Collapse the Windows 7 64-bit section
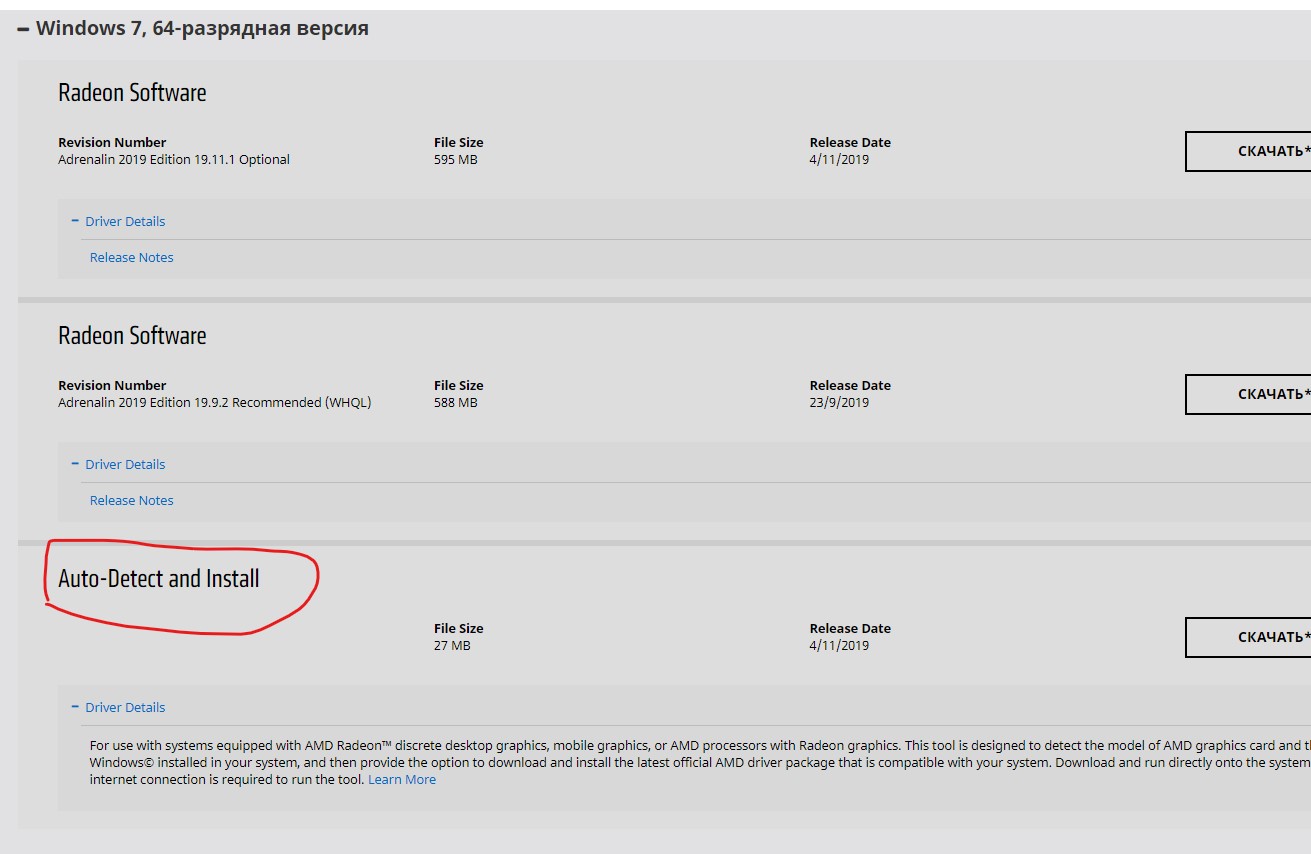This screenshot has height=854, width=1311. (x=23, y=29)
